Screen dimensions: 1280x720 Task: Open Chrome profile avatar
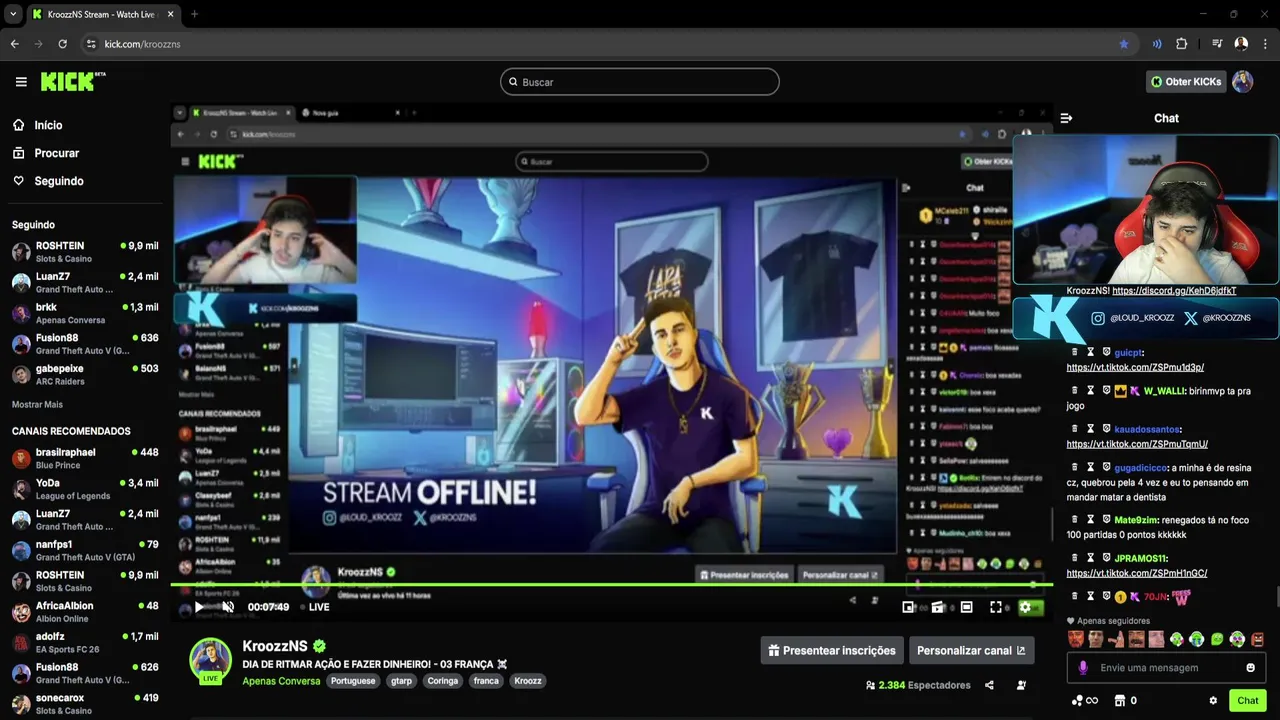[1241, 44]
